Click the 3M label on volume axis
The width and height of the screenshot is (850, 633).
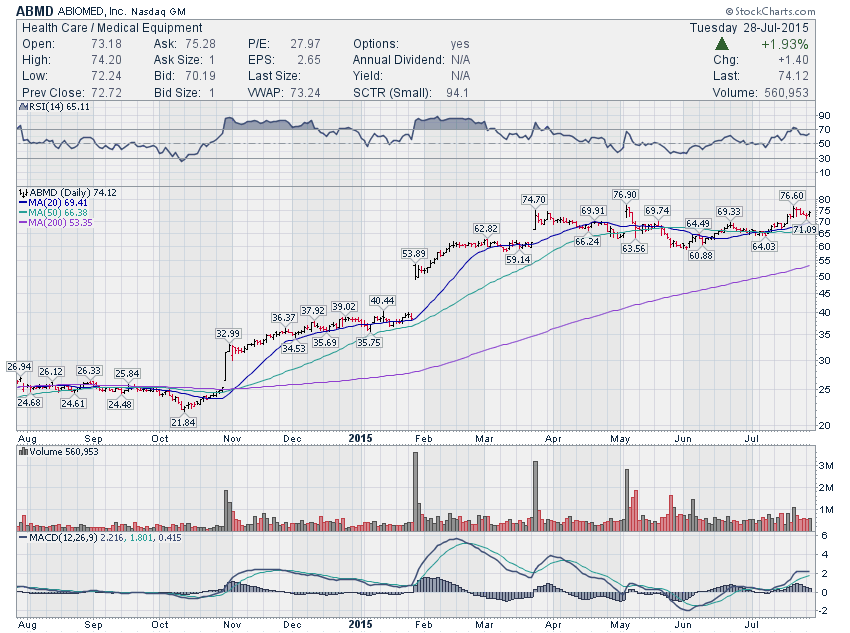pyautogui.click(x=826, y=466)
